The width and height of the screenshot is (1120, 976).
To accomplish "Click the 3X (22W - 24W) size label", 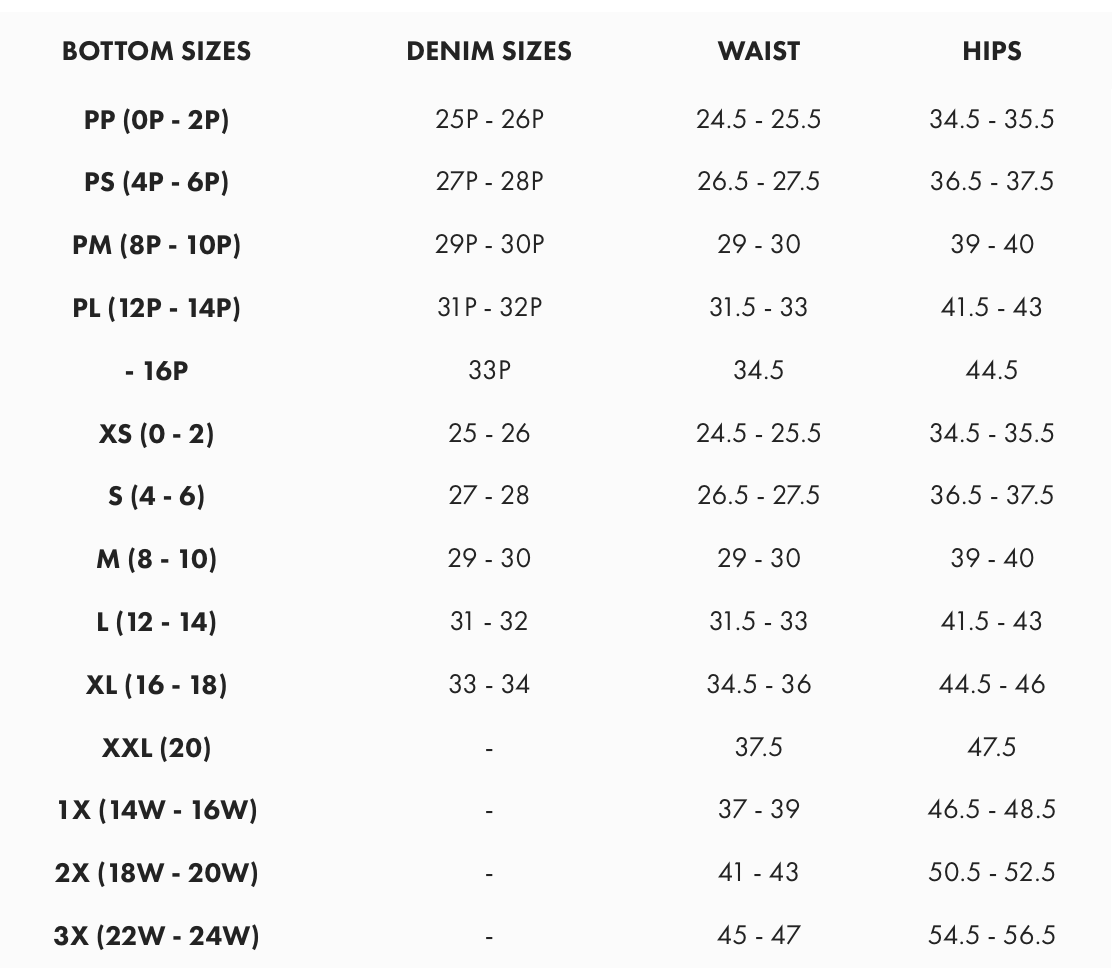I will [157, 936].
